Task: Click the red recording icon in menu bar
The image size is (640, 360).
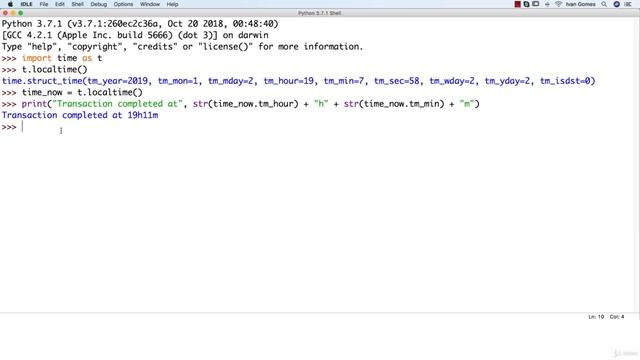Action: pos(518,4)
